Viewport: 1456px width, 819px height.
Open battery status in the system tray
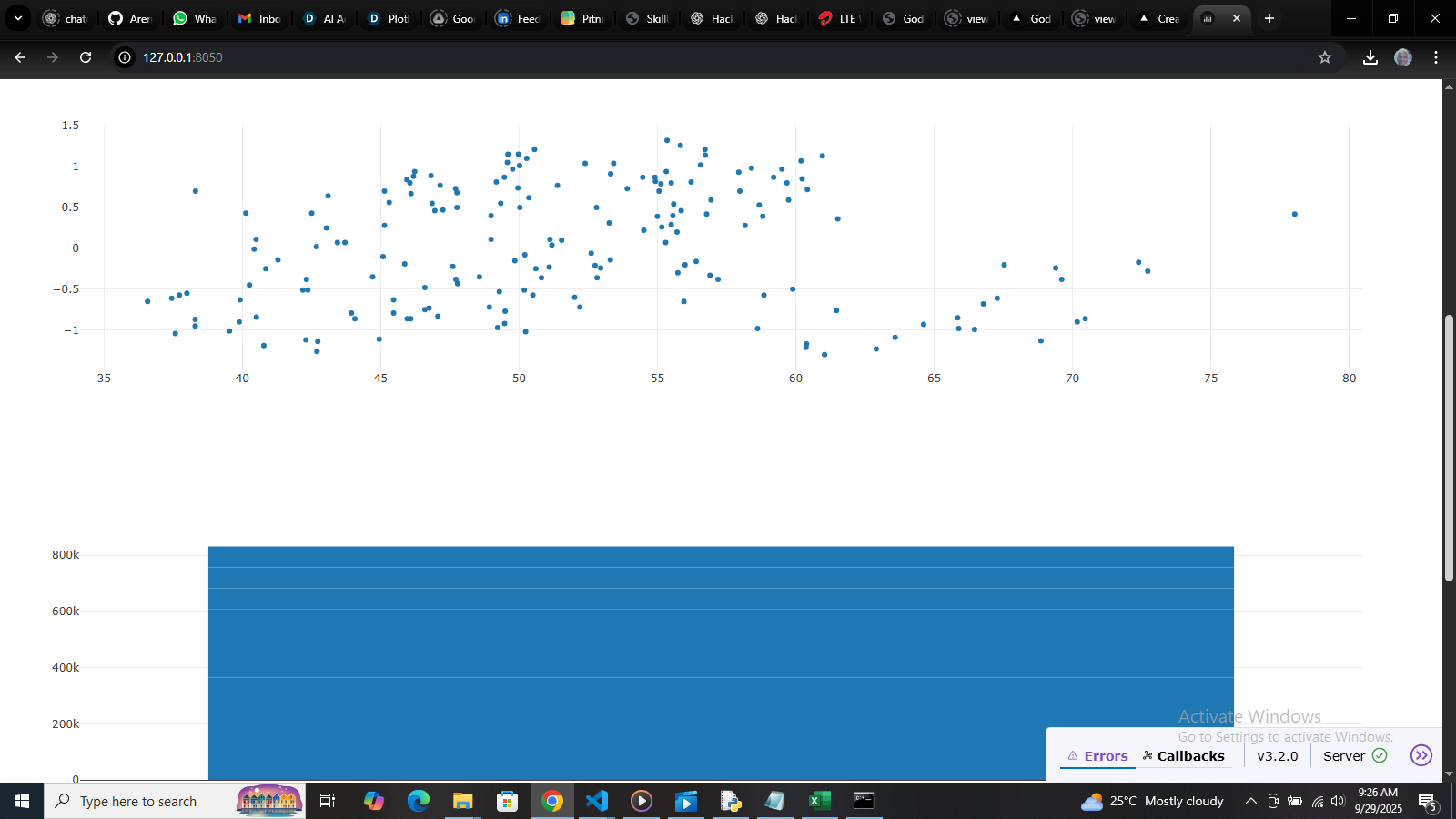(1295, 801)
